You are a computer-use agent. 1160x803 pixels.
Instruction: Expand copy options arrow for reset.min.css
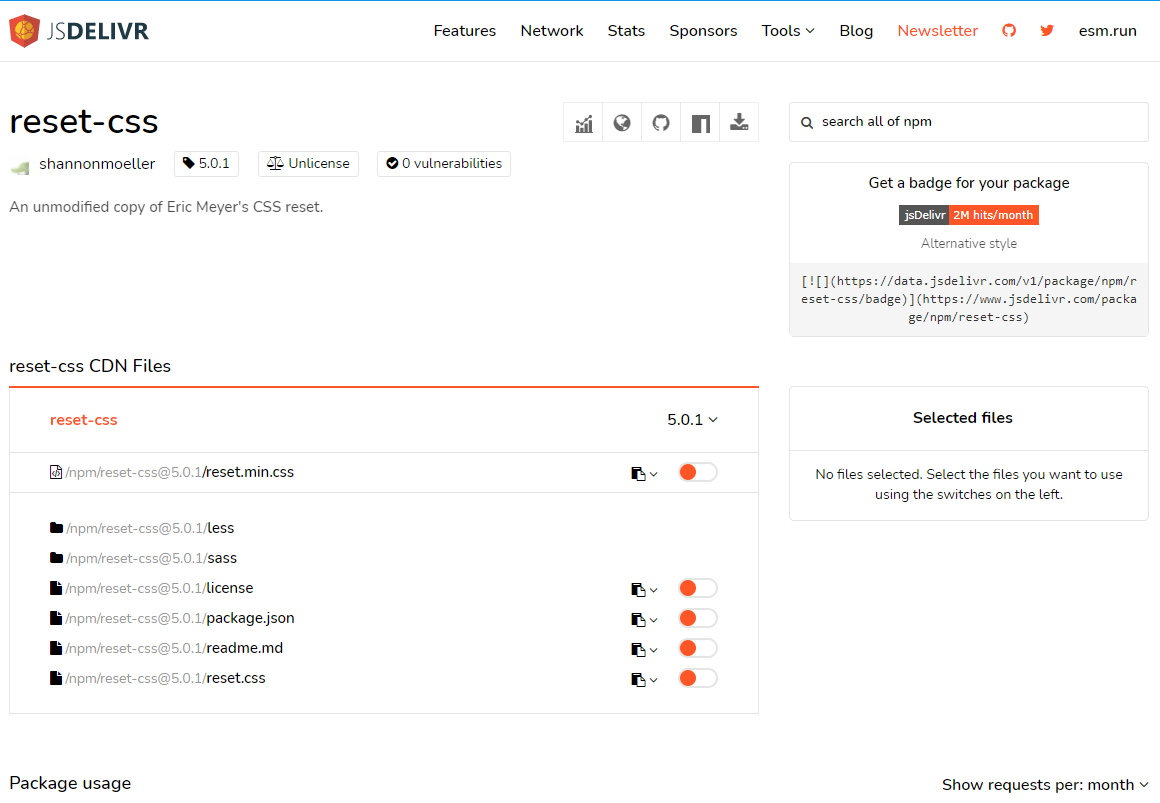653,474
